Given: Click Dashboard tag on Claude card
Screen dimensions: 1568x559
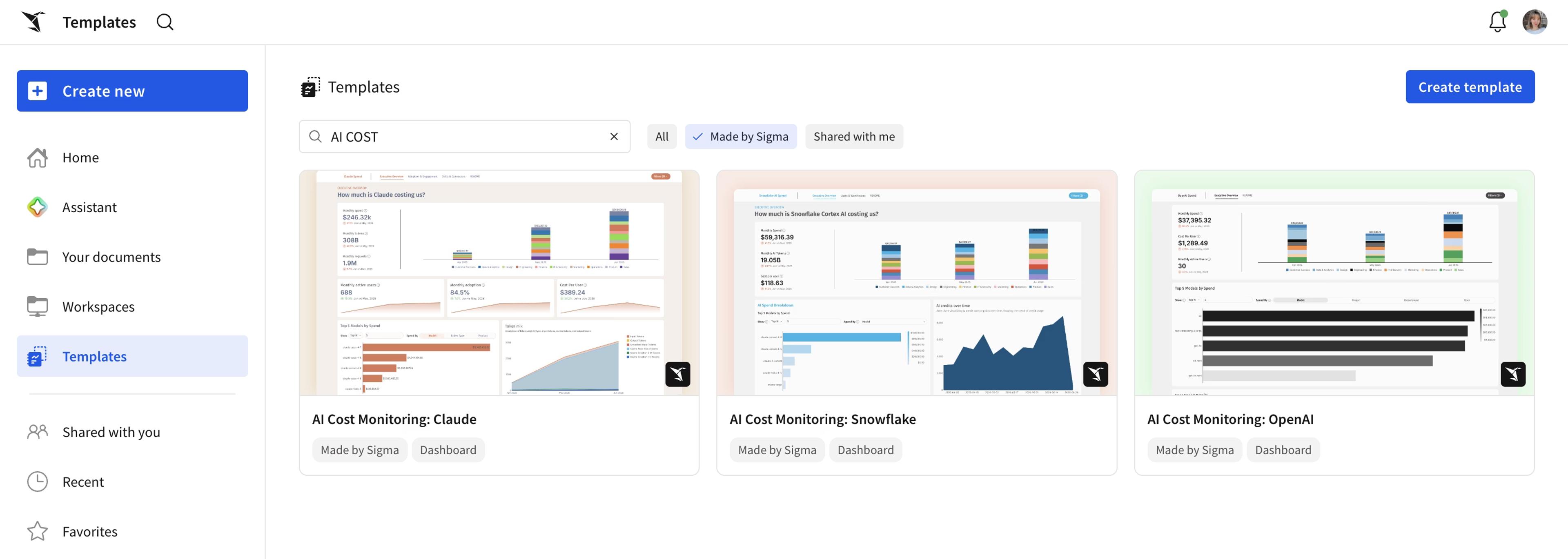Looking at the screenshot, I should pyautogui.click(x=448, y=450).
